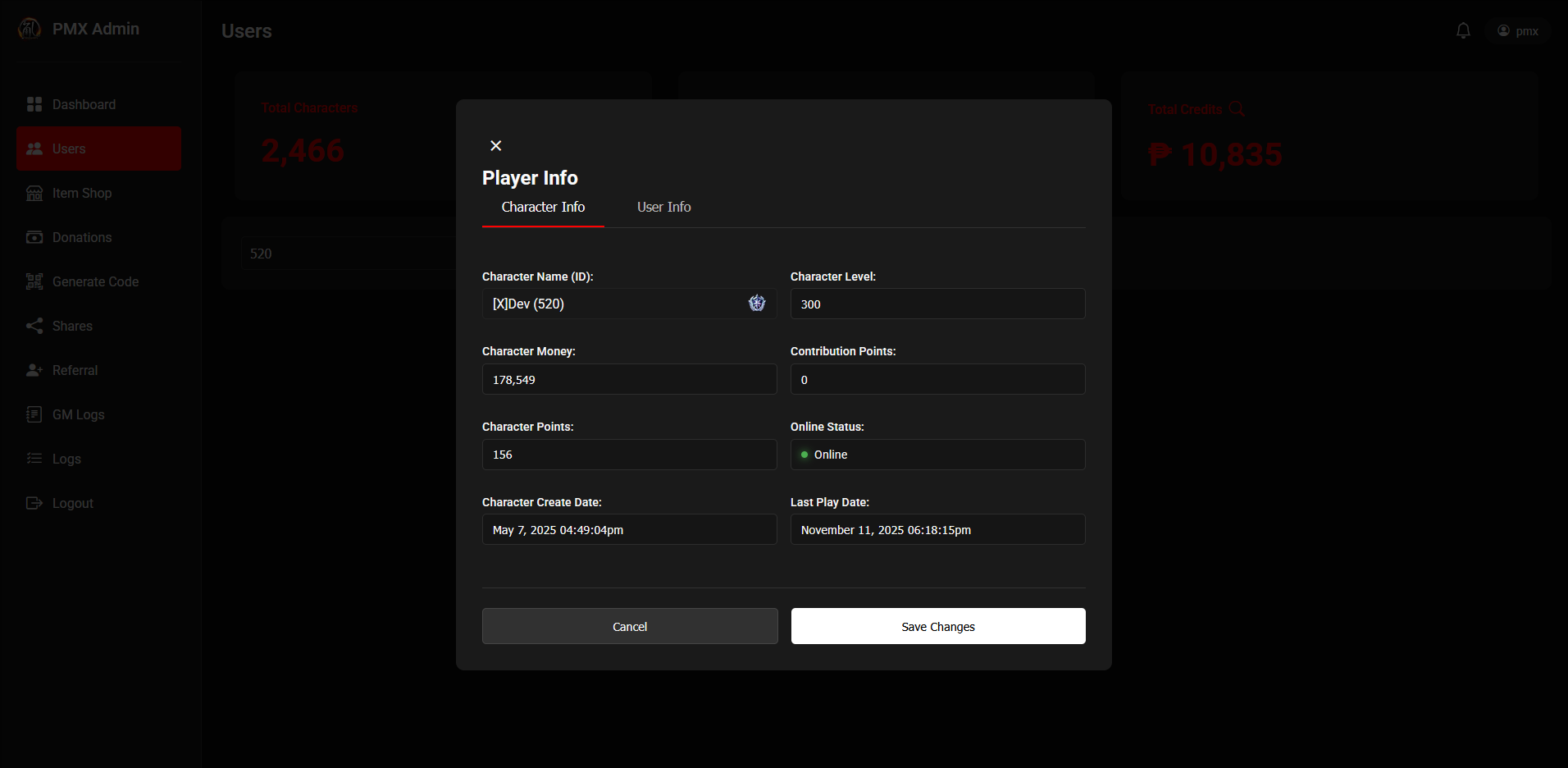This screenshot has width=1568, height=768.
Task: Open the pmx user account menu
Action: click(x=1517, y=31)
